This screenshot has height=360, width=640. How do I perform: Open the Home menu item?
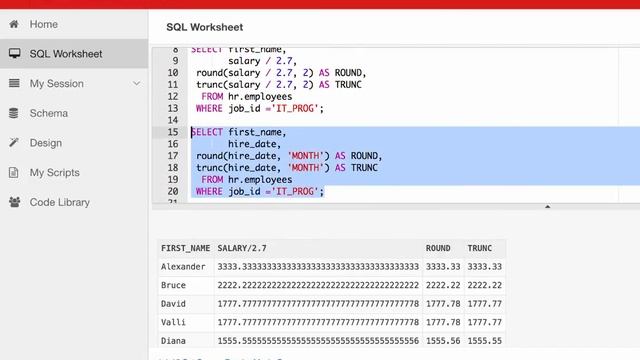(x=44, y=24)
